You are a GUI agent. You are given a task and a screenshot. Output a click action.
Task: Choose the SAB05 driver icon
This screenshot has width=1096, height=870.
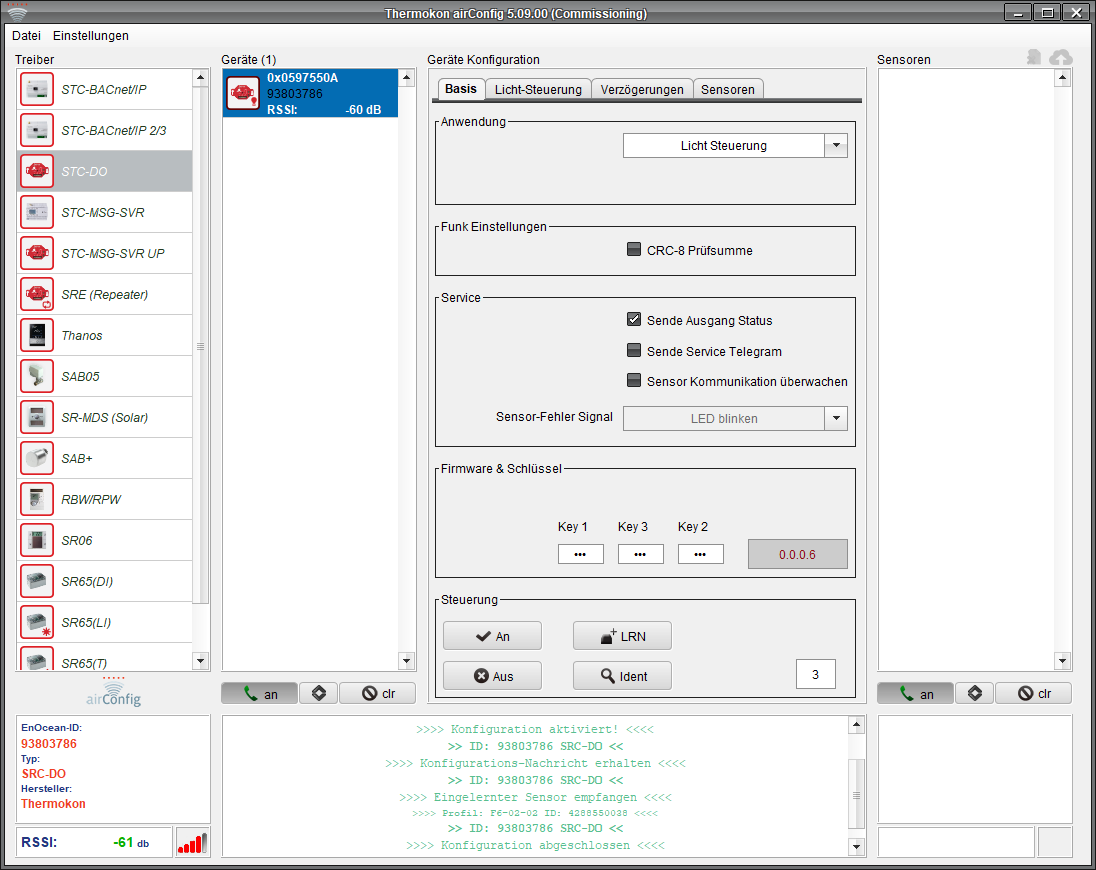tap(37, 377)
